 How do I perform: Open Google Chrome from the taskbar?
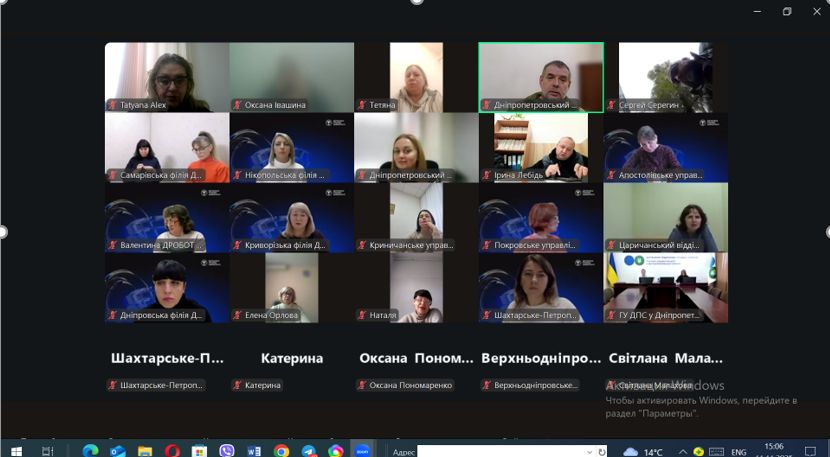tap(281, 451)
